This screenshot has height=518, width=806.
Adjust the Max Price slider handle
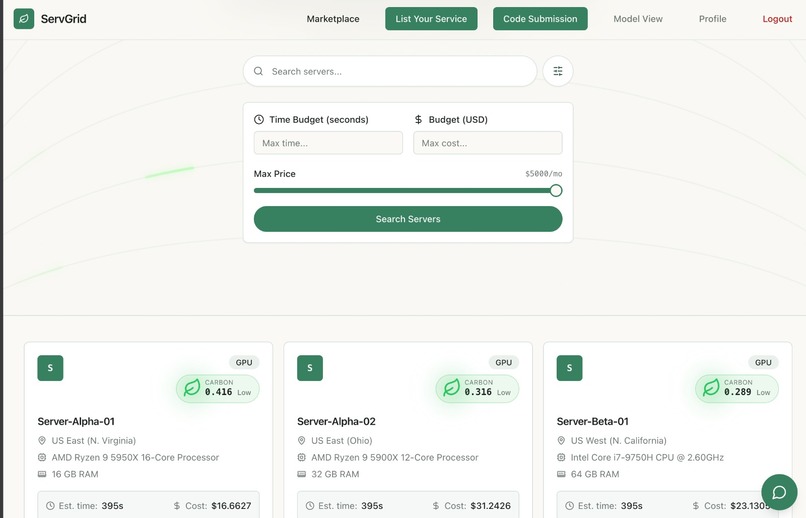(556, 191)
